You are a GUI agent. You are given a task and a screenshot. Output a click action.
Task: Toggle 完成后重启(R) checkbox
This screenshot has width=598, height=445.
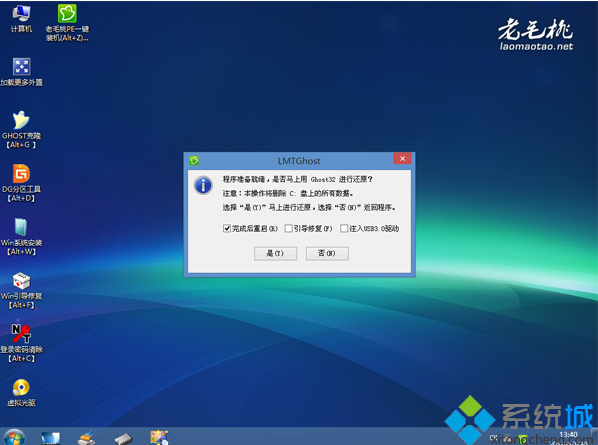click(x=227, y=228)
